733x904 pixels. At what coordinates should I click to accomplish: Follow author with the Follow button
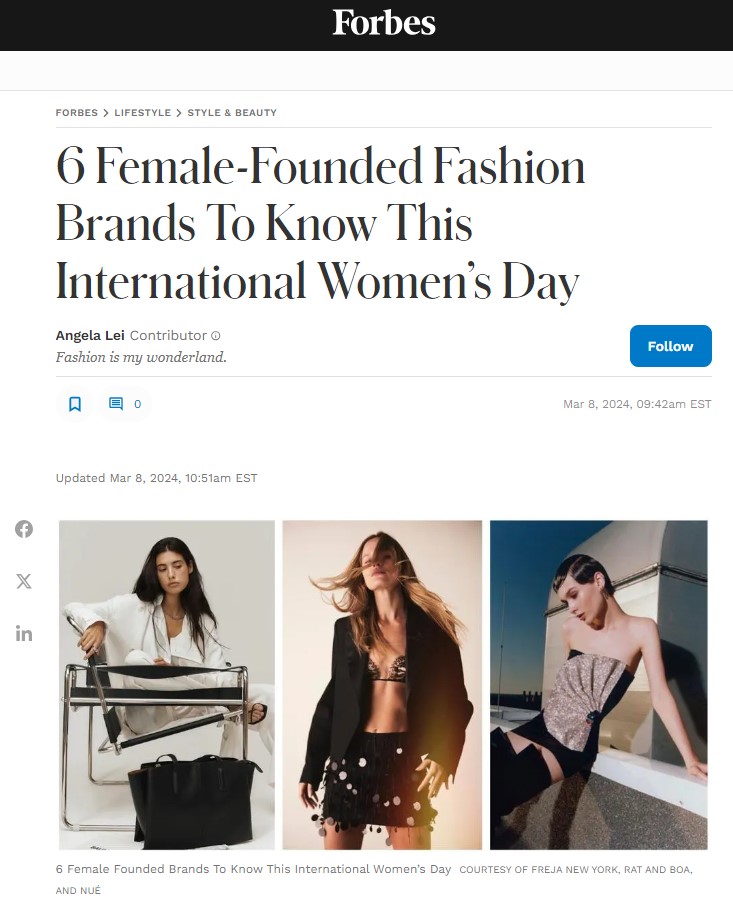[670, 346]
